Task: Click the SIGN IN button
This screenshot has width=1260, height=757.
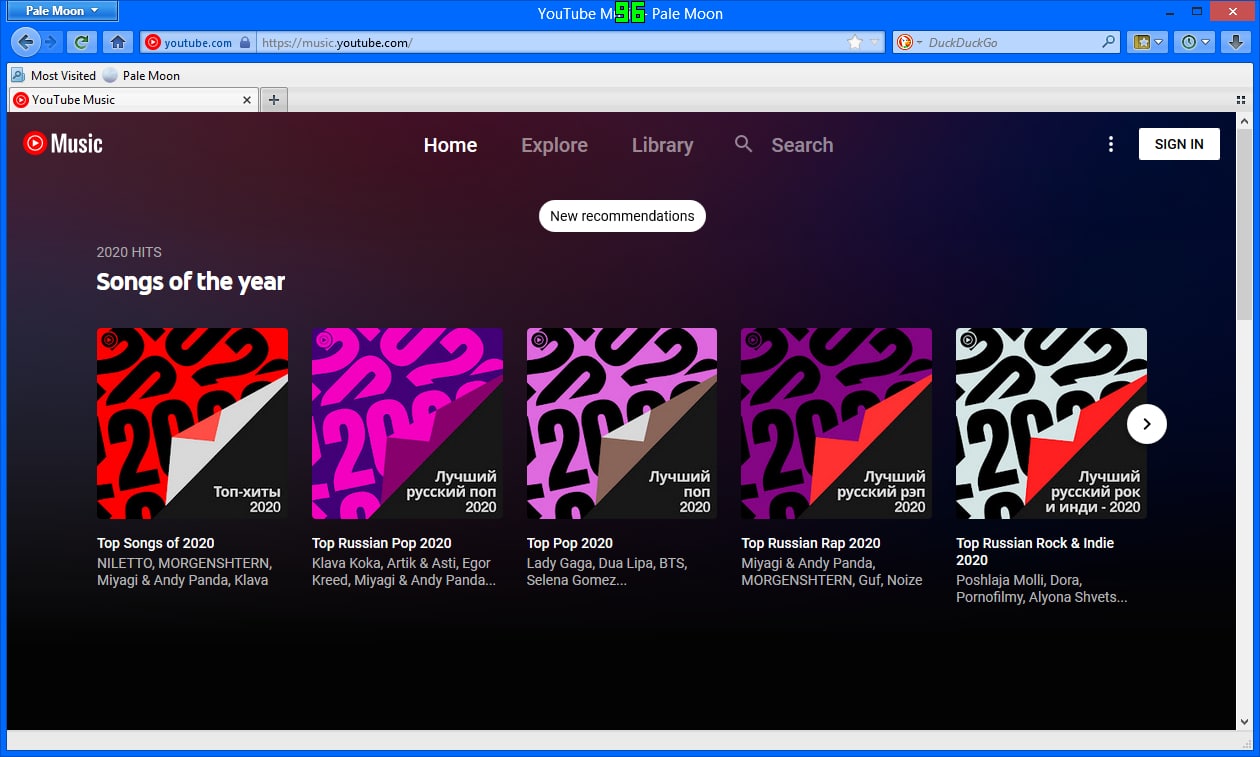Action: coord(1179,144)
